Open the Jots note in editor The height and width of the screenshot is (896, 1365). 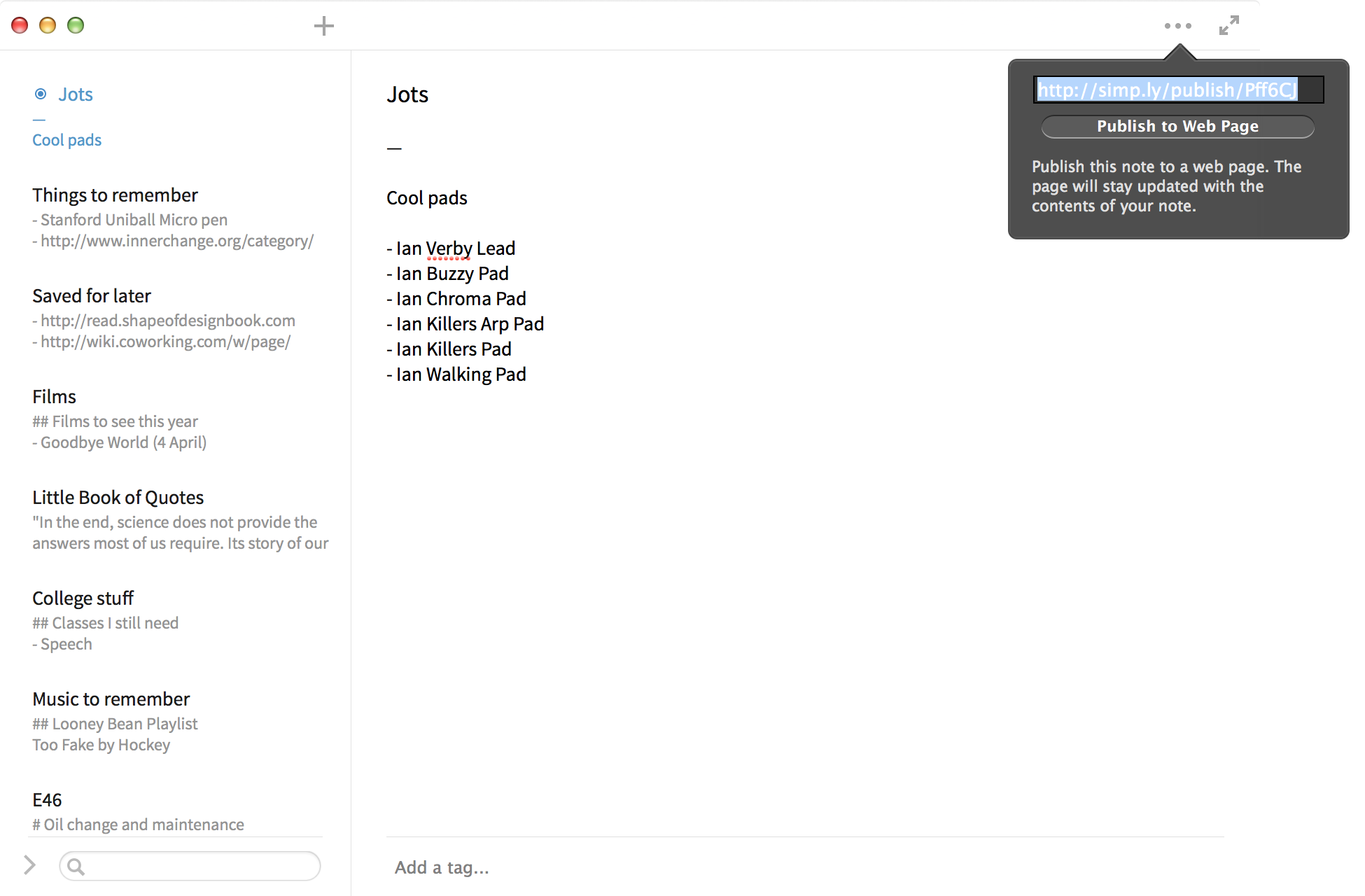tap(76, 93)
